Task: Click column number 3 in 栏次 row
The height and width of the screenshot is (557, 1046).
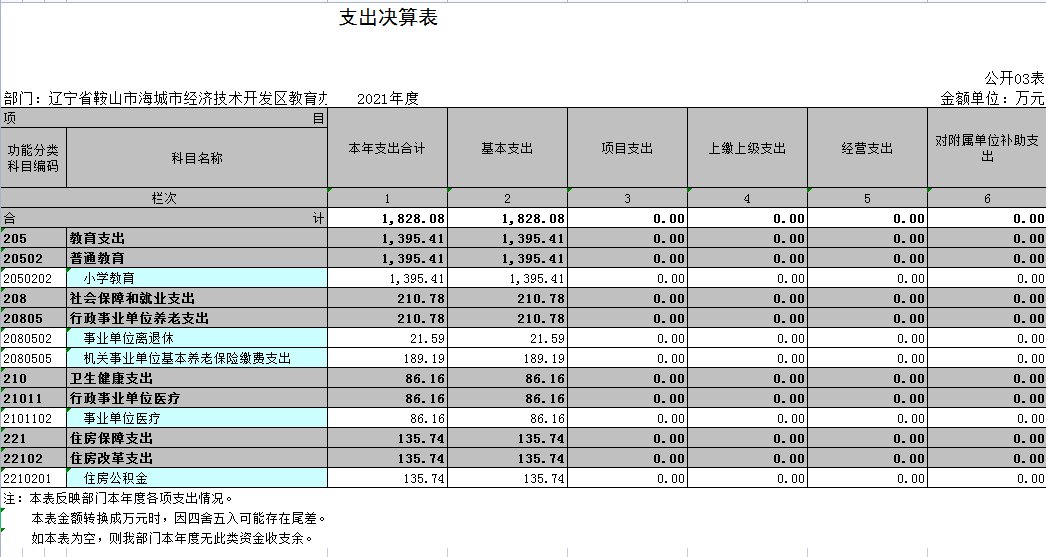Action: click(x=627, y=198)
